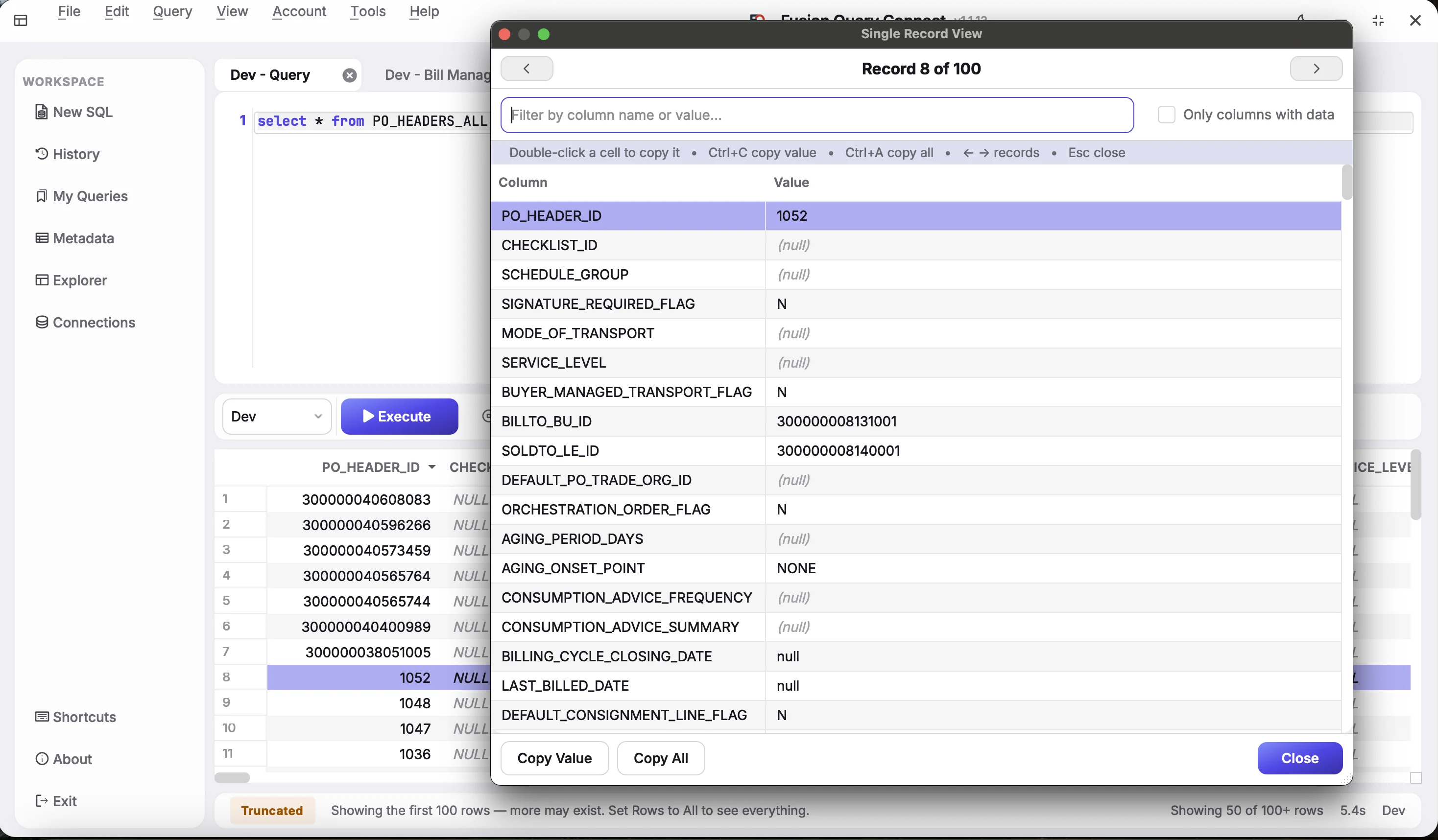Click Exit in the sidebar

56,801
